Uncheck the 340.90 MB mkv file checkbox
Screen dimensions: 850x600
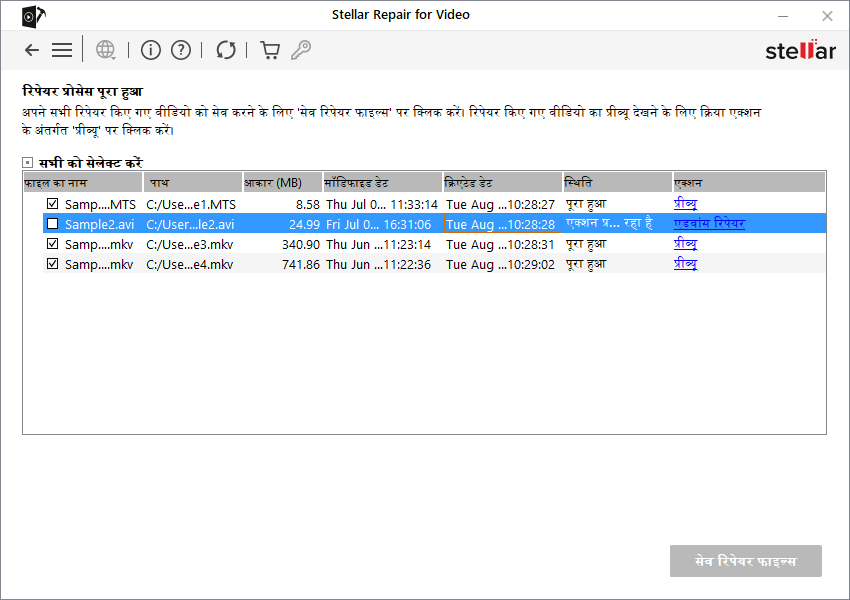coord(53,244)
